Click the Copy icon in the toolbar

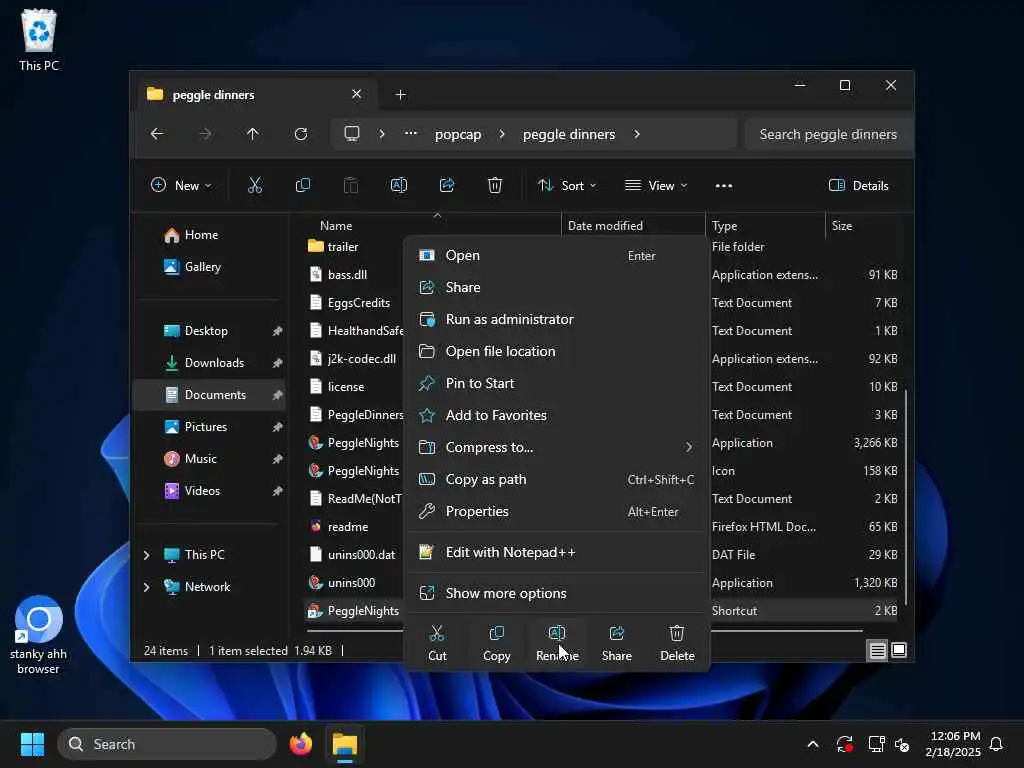pos(303,185)
